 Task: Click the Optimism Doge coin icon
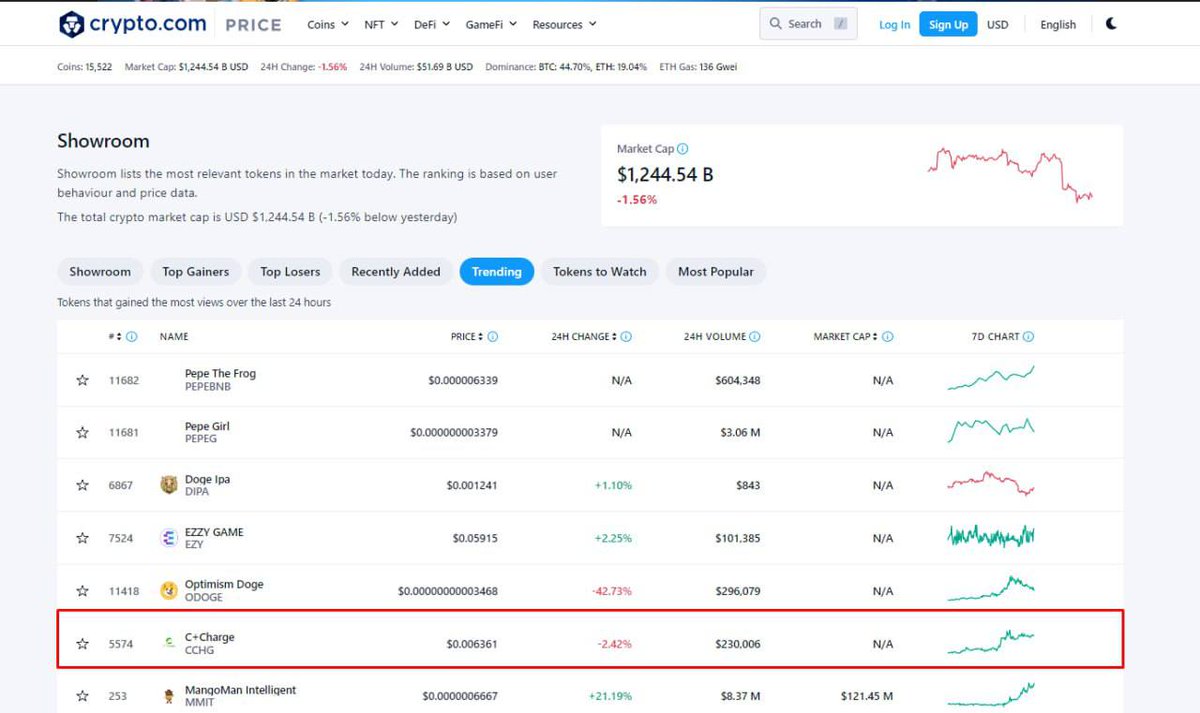pyautogui.click(x=169, y=591)
